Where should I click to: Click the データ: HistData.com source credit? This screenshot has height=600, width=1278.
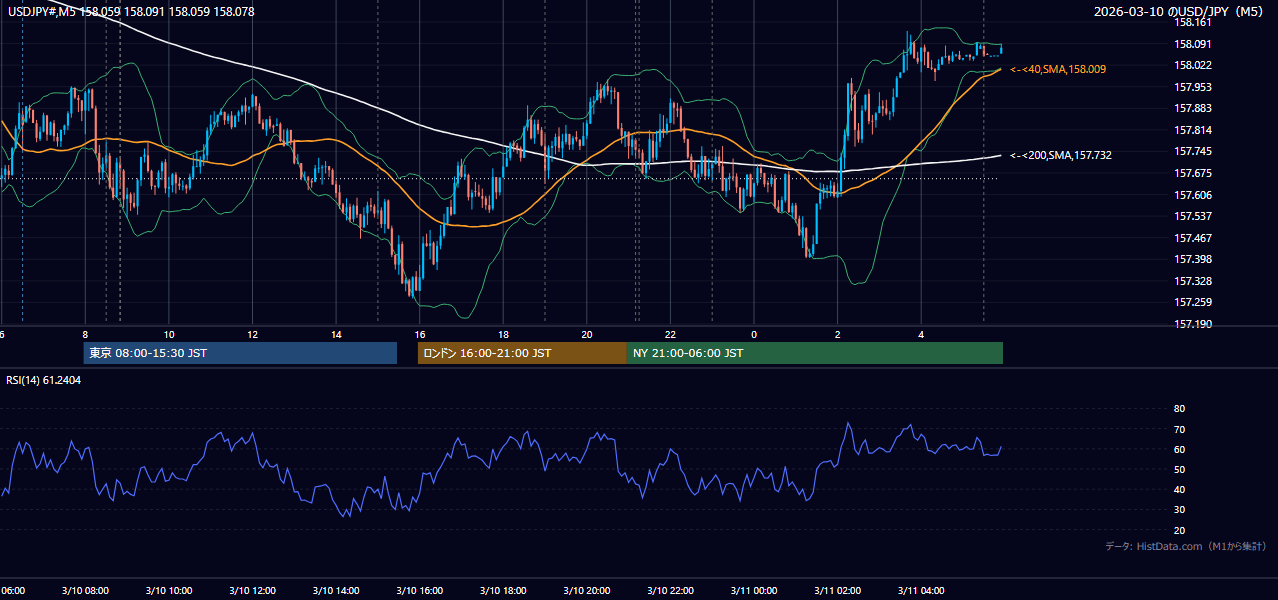pyautogui.click(x=1185, y=546)
